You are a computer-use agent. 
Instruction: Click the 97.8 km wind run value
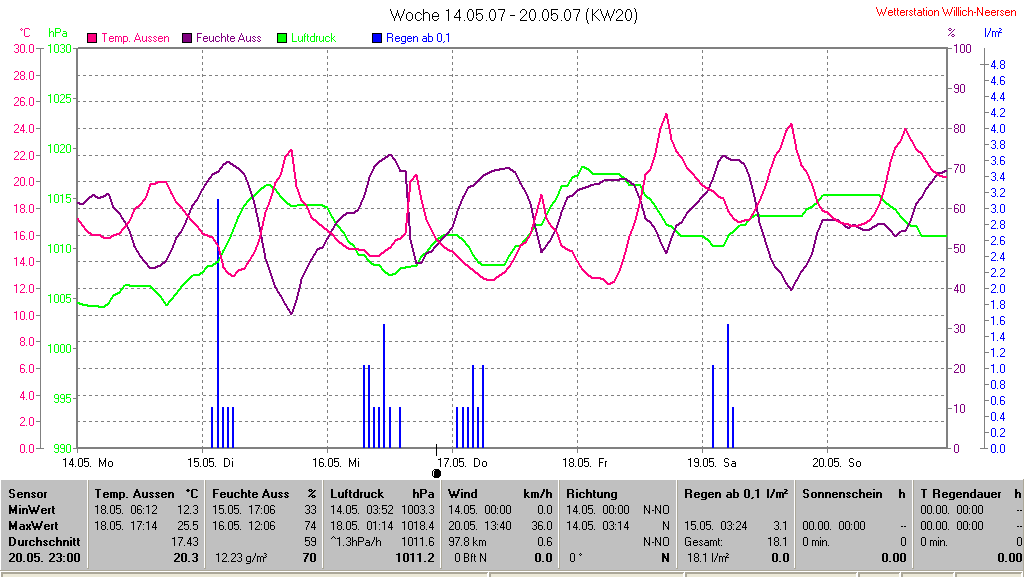[468, 542]
